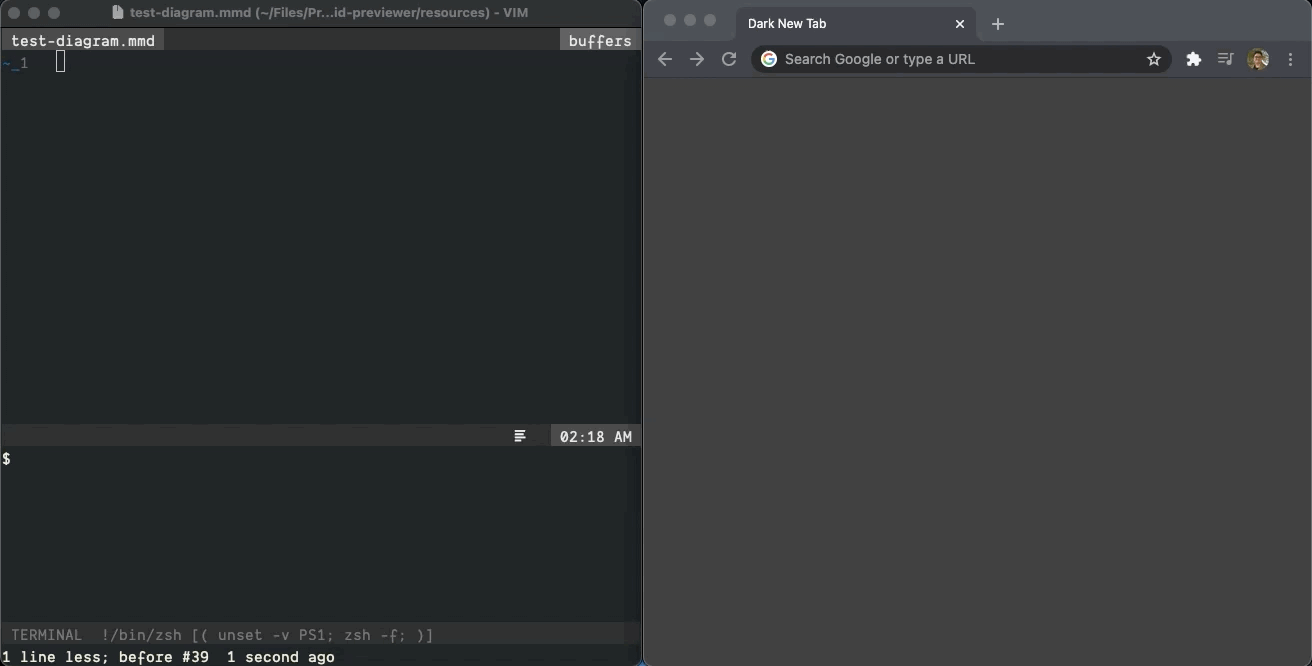Close the Chrome window
Screen dimensions: 1312x666
pos(670,20)
